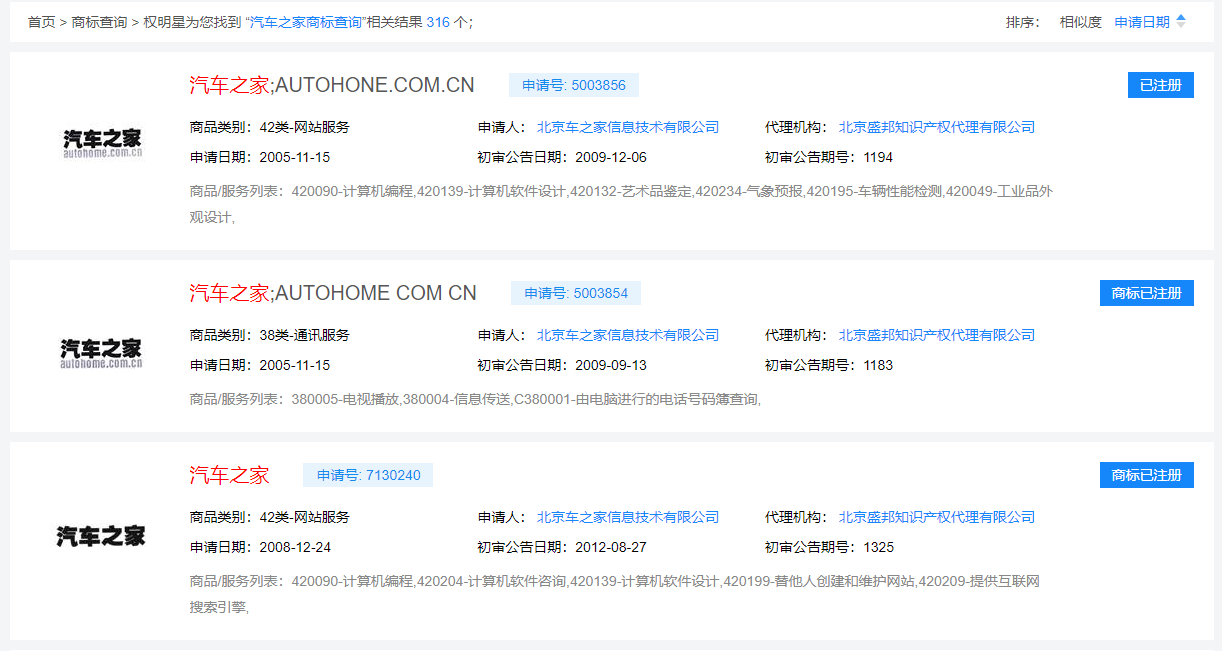
Task: Click 商标已注册 badge on the 7130240 card
Action: [x=1147, y=475]
